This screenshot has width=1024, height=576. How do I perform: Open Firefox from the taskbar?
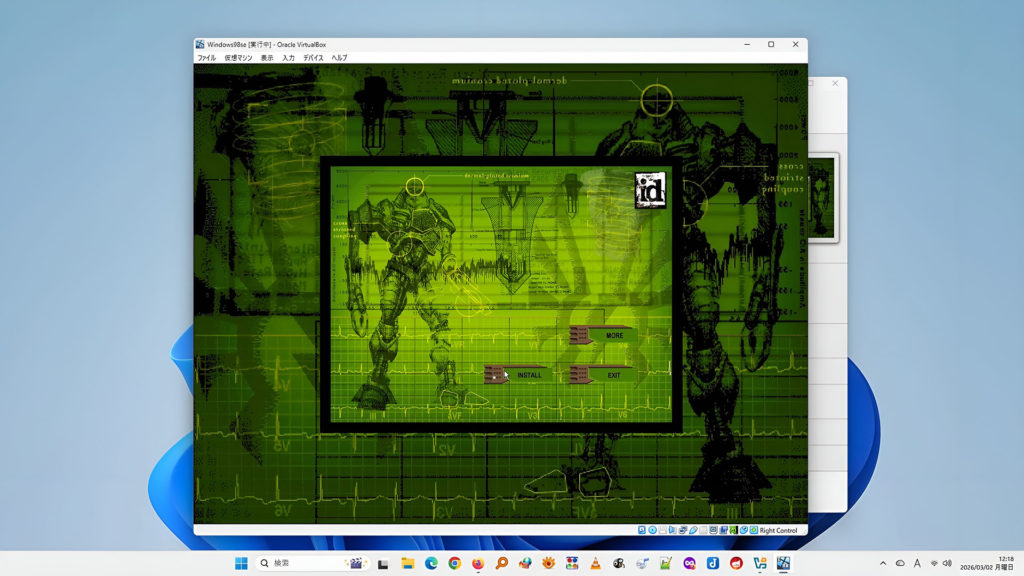[478, 564]
